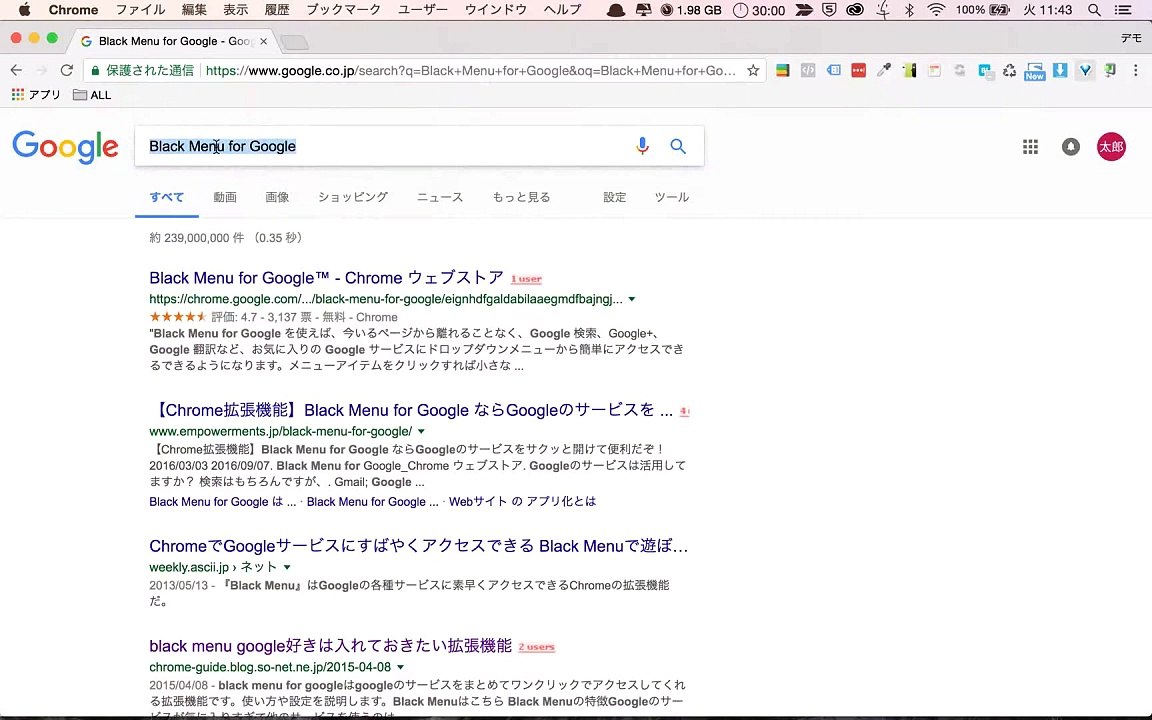Click the blue tag extension icon

833,71
